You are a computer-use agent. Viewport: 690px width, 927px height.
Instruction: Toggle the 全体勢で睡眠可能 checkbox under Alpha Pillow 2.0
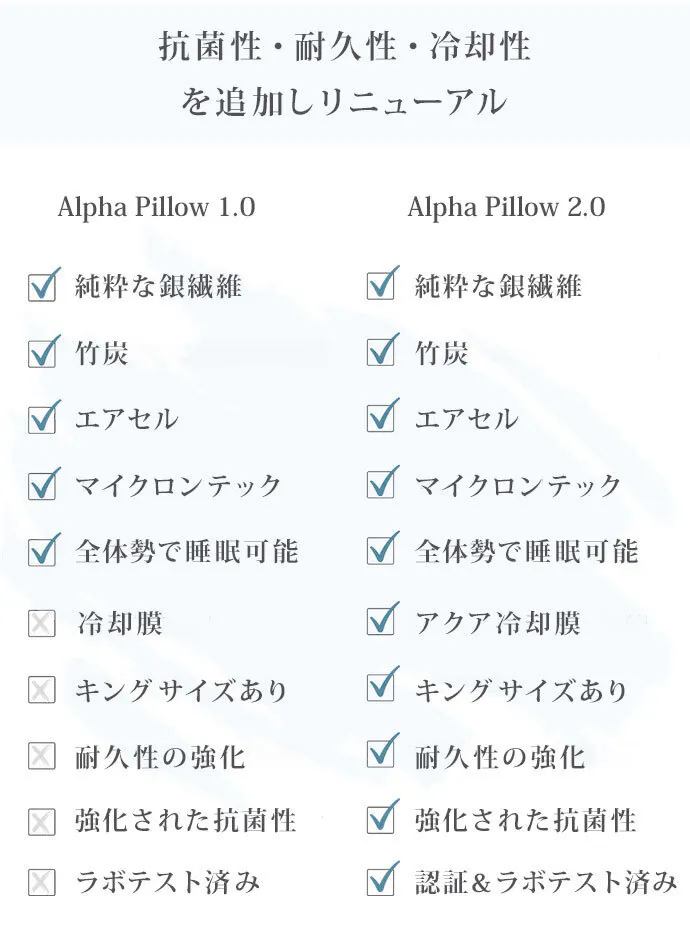point(381,551)
